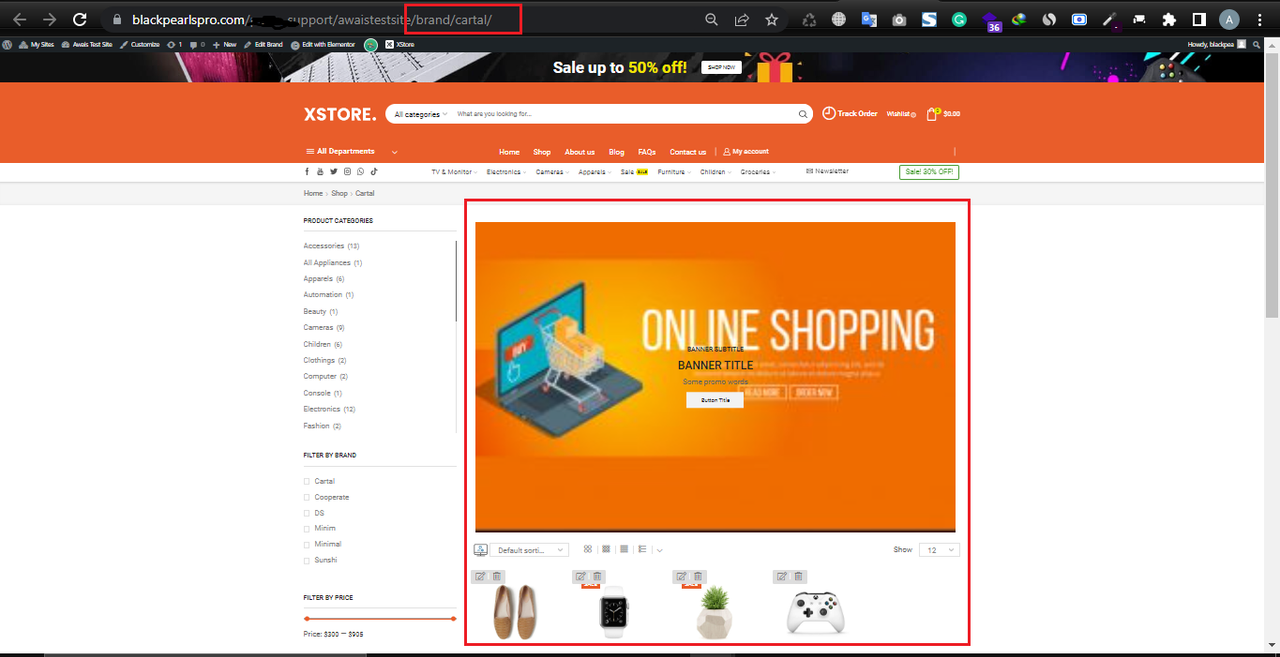Open Shop in main navigation
The image size is (1280, 657).
pos(542,152)
